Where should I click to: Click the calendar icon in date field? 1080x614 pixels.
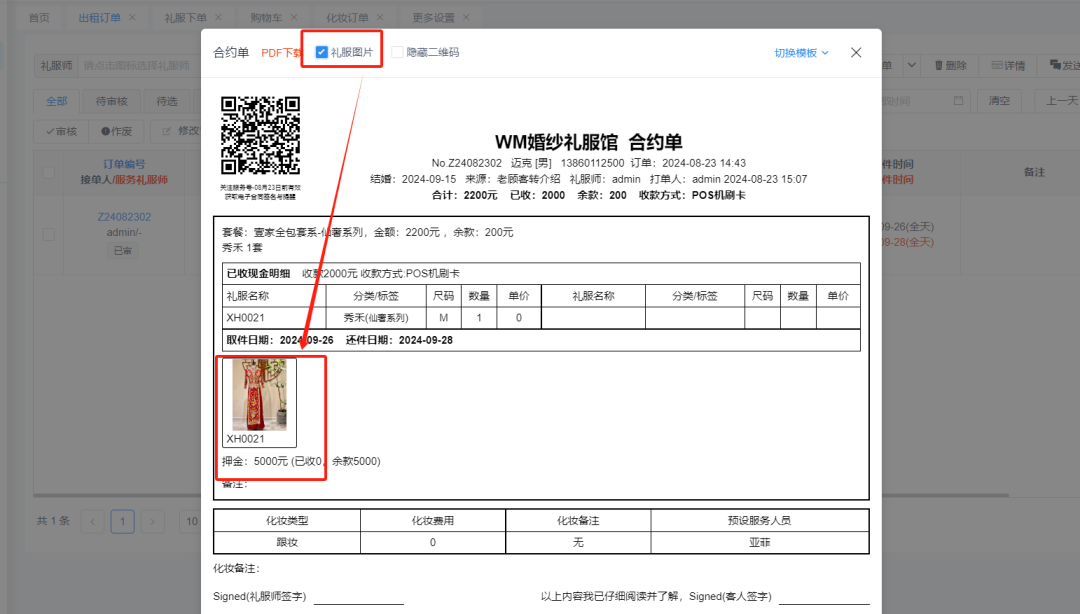click(x=958, y=101)
